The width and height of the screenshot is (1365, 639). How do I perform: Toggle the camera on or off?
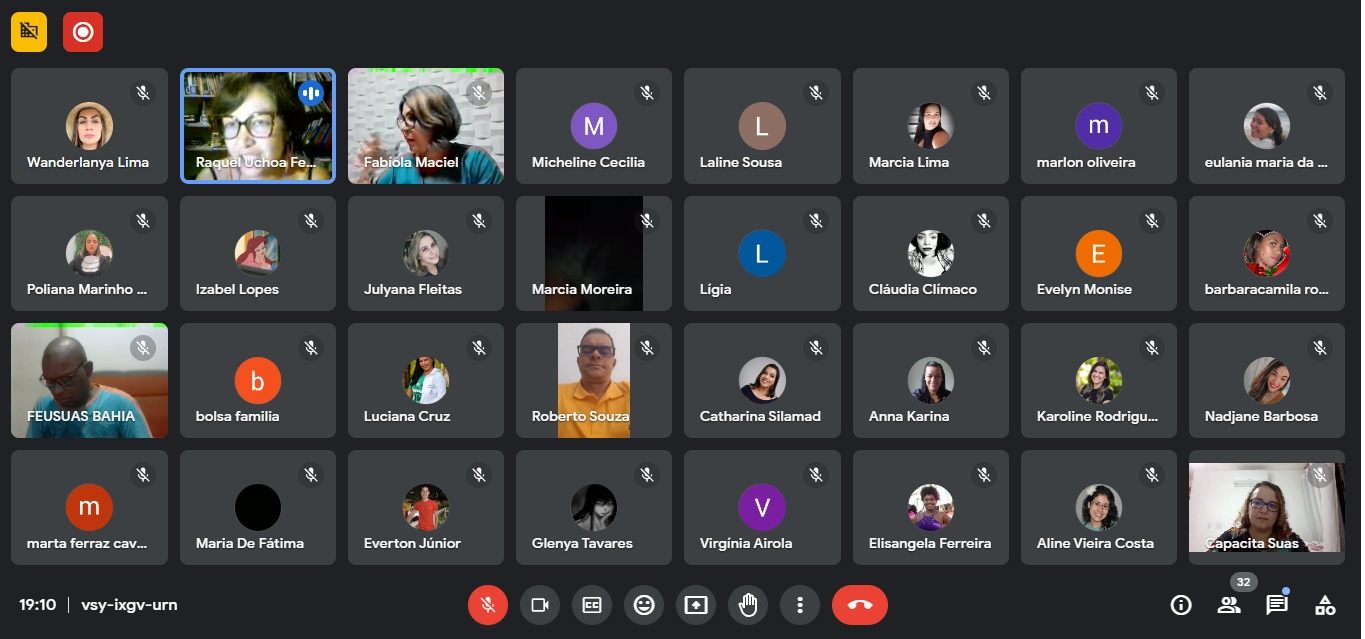coord(540,605)
